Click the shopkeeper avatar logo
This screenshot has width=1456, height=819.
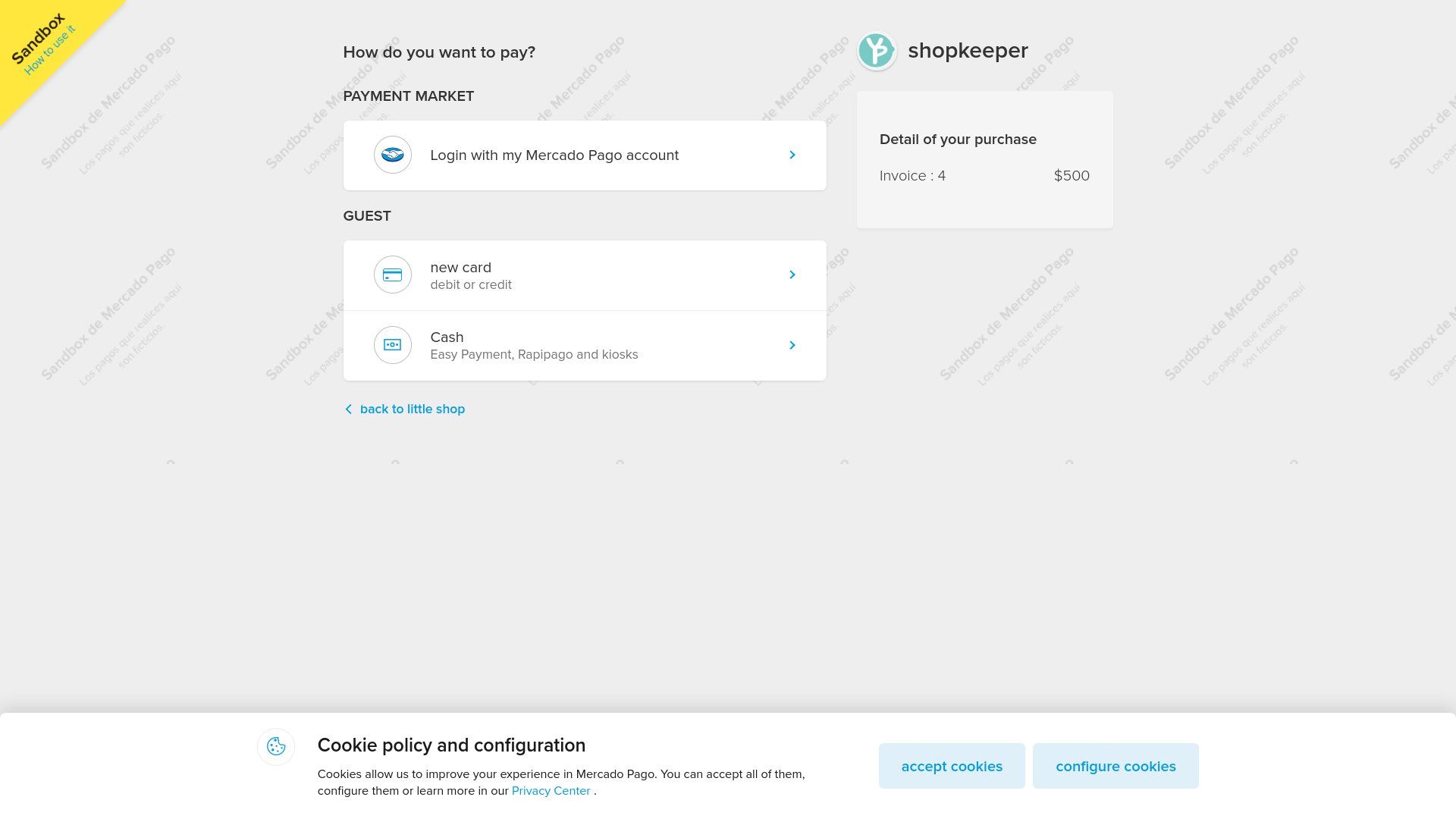pos(877,51)
